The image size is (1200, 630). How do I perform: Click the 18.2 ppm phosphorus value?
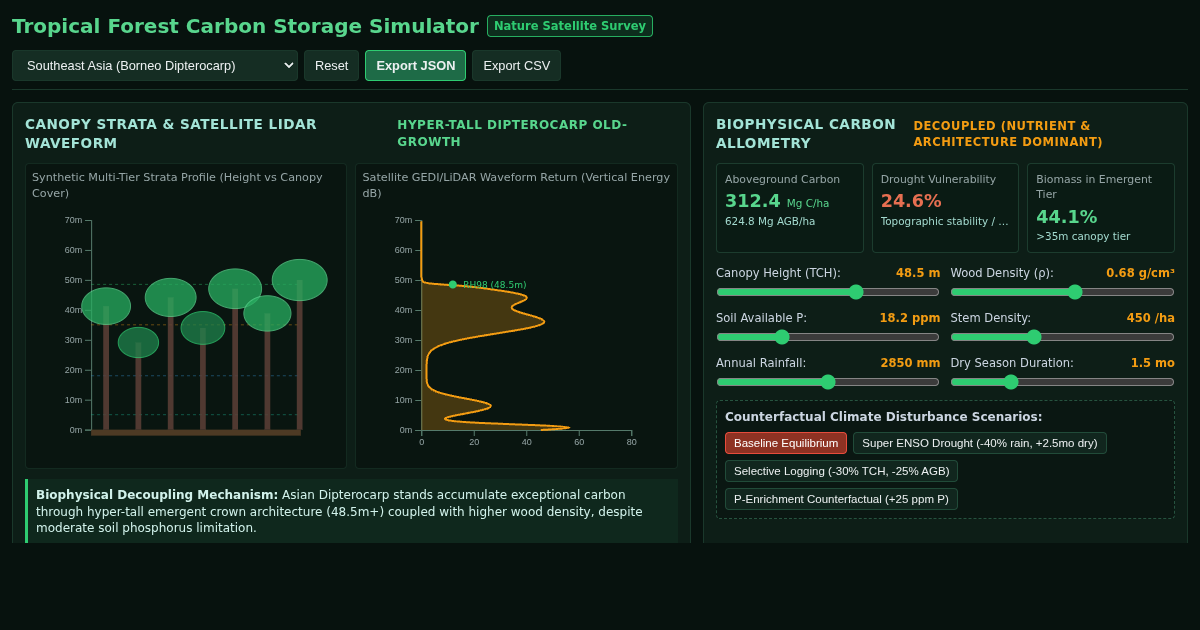pyautogui.click(x=910, y=318)
